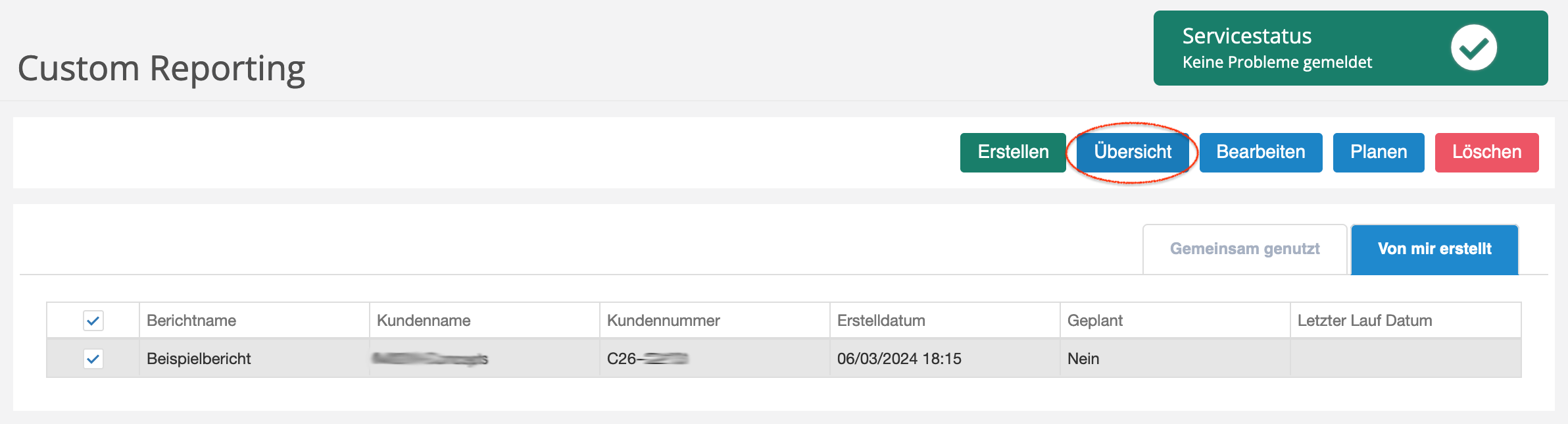Image resolution: width=1568 pixels, height=424 pixels.
Task: Click the Bearbeiten button
Action: (x=1260, y=152)
